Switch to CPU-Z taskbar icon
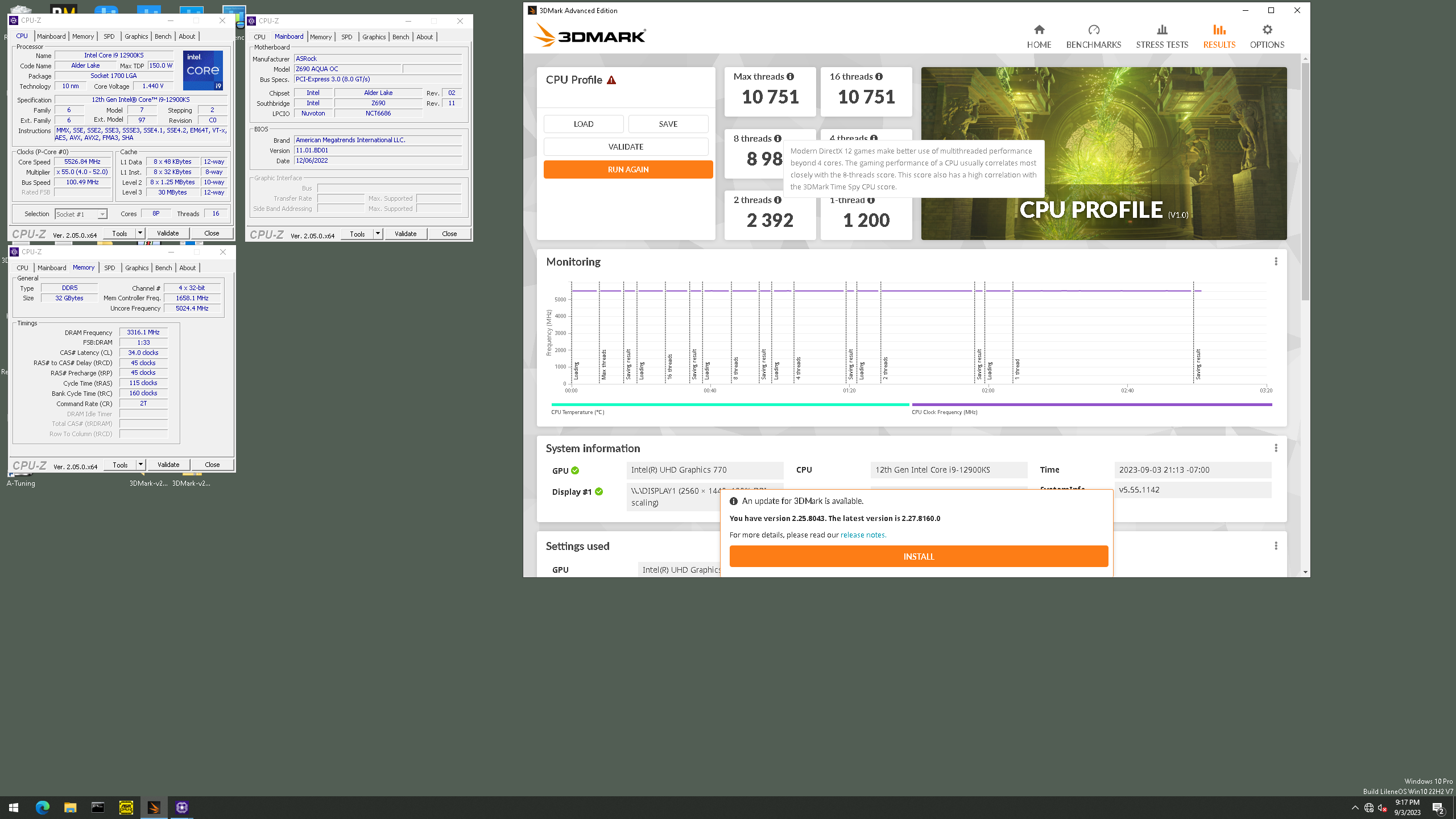This screenshot has width=1456, height=819. (x=181, y=807)
